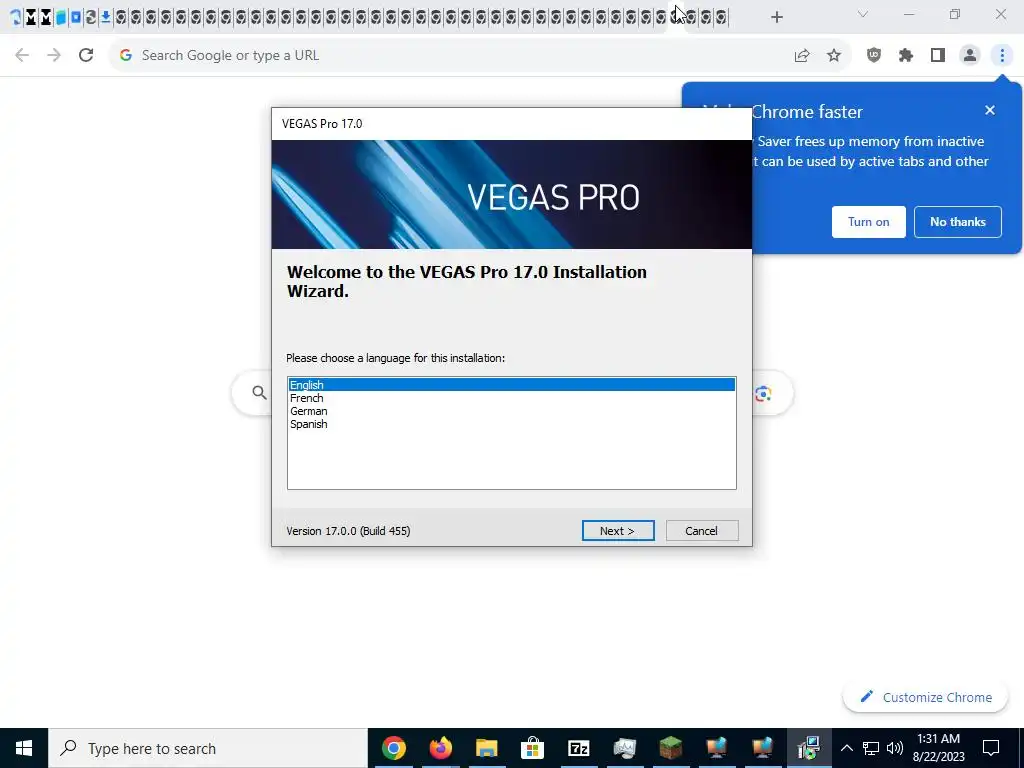Turn on Memory Saver

[x=869, y=222]
